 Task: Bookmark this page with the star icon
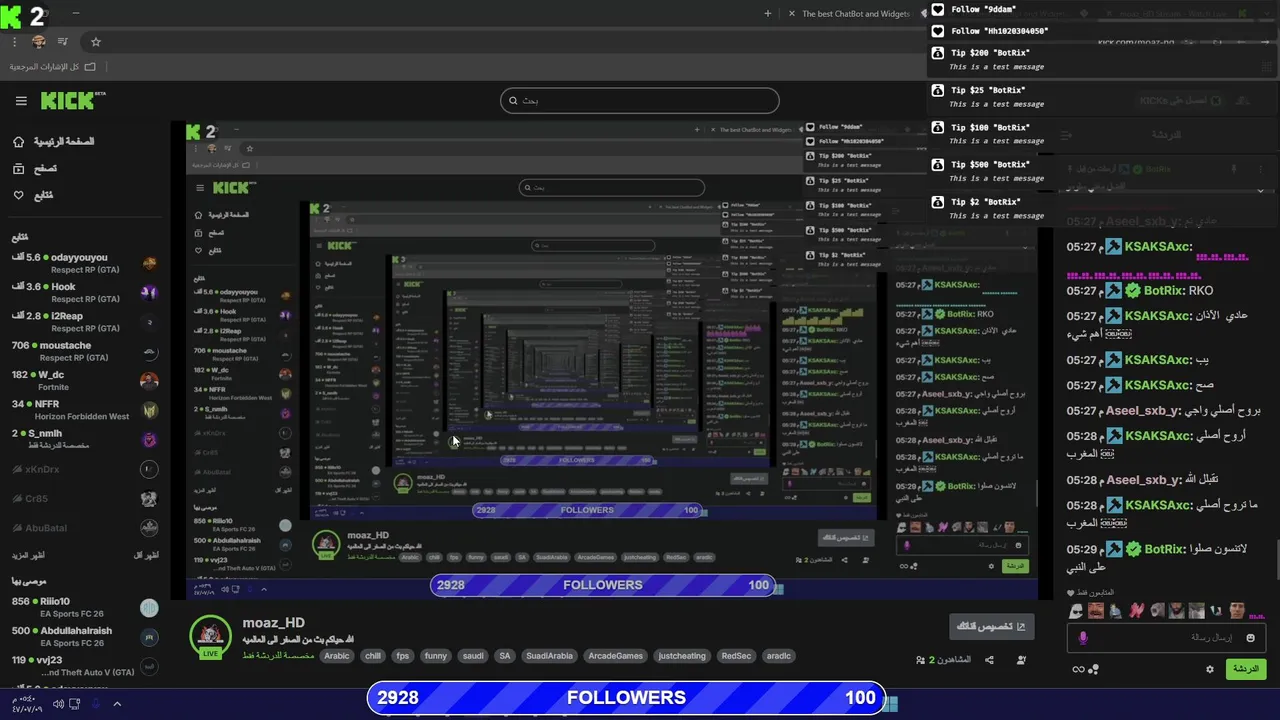coord(96,42)
